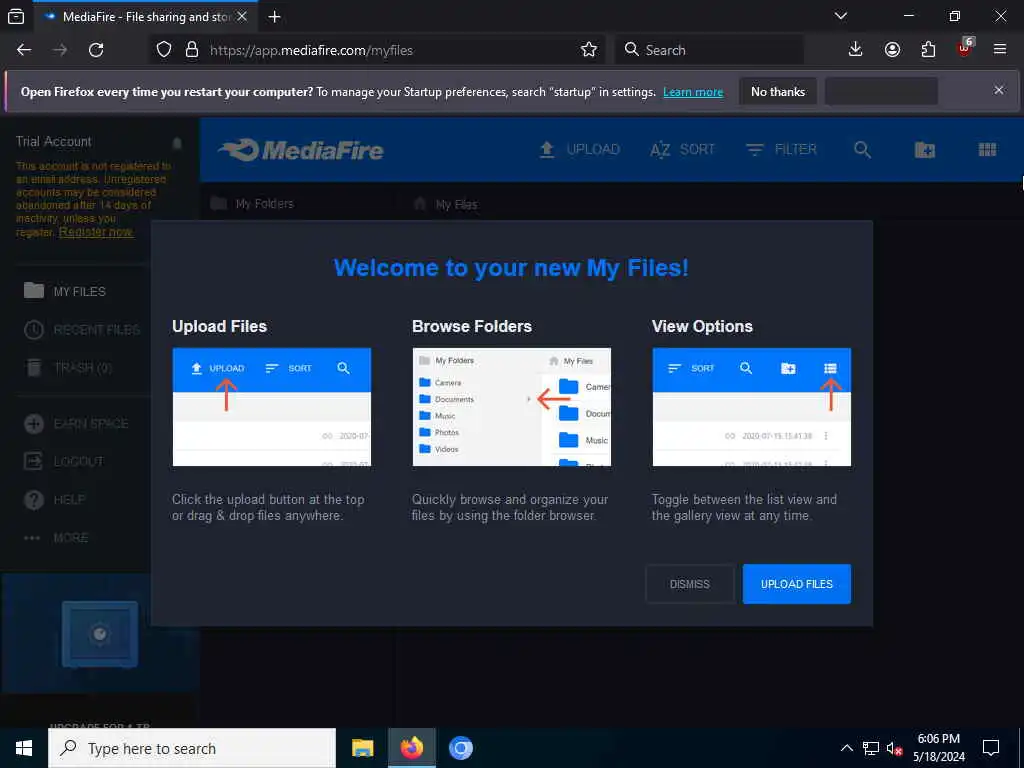
Task: Toggle the grid view icon in header
Action: (x=987, y=150)
